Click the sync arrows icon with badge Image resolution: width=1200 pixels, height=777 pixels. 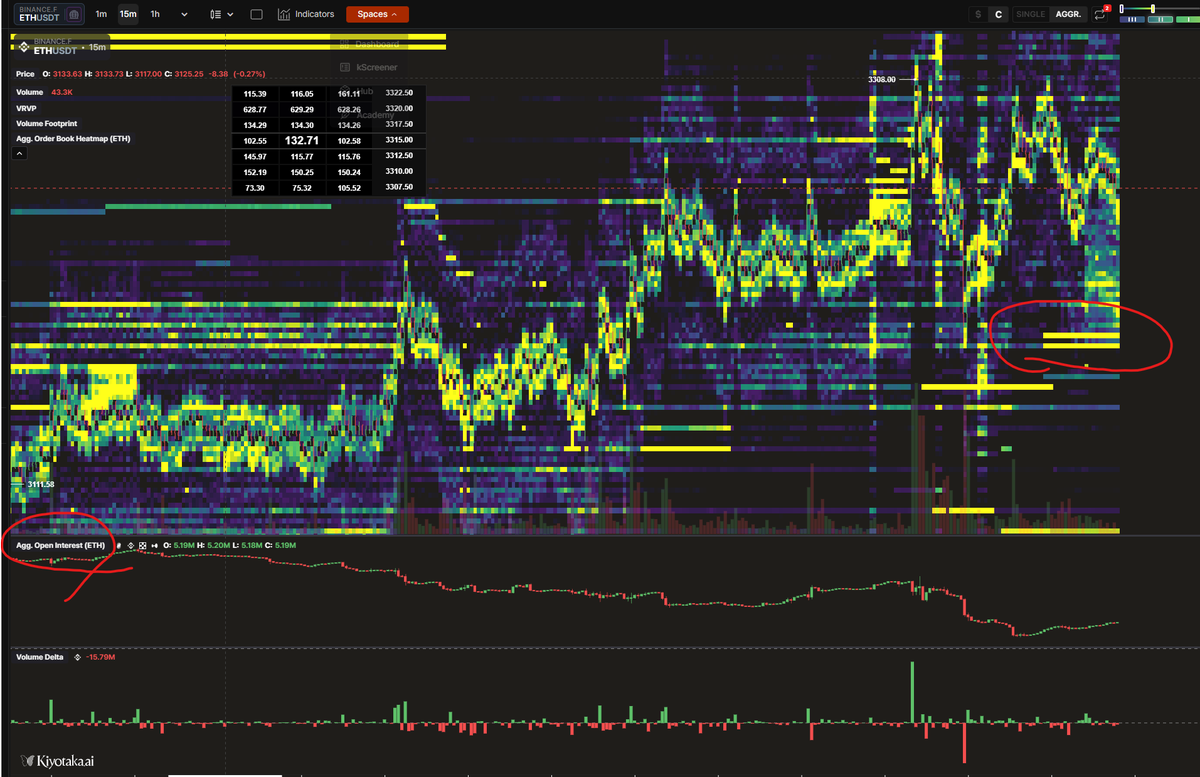[x=1102, y=14]
